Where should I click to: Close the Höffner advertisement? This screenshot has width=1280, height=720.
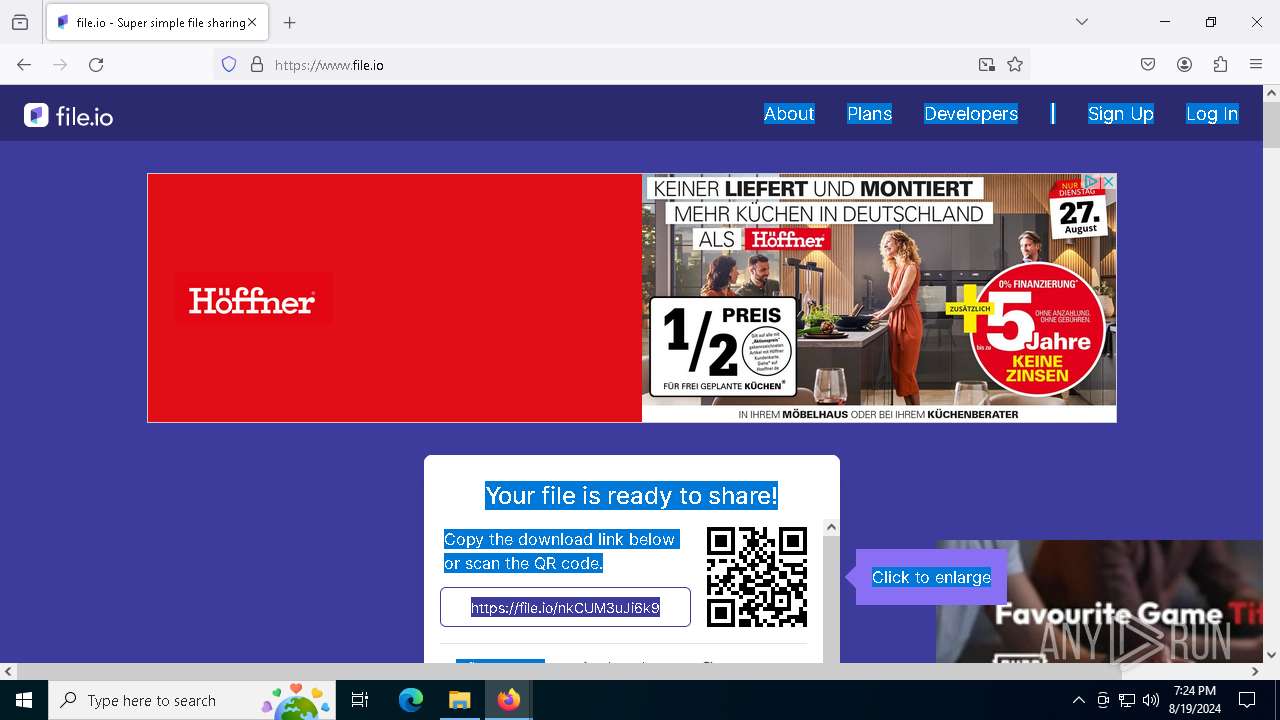[1108, 182]
